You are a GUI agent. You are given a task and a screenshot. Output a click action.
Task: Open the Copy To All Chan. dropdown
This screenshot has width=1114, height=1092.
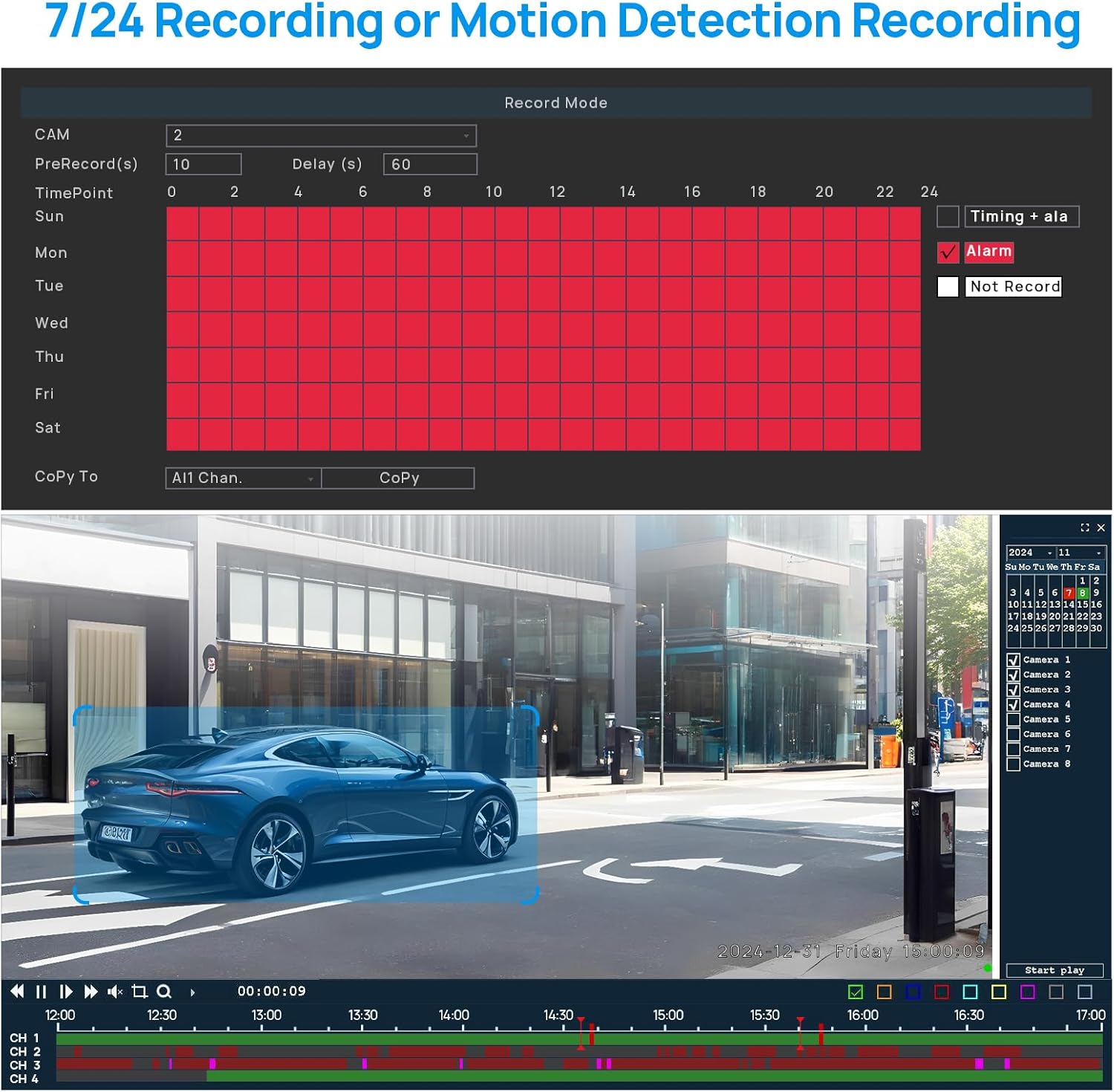pos(243,478)
